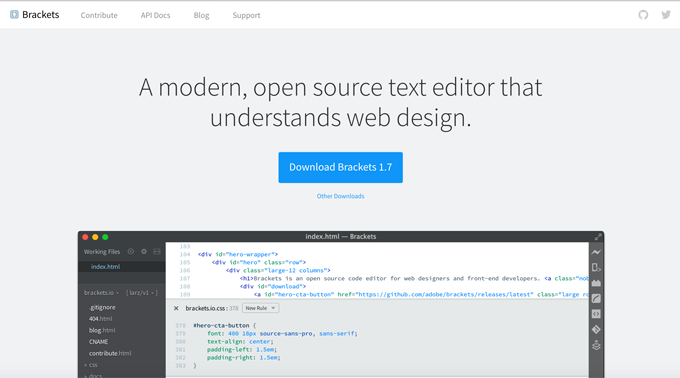Viewport: 680px width, 378px height.
Task: Go to the Blog page
Action: tap(201, 15)
